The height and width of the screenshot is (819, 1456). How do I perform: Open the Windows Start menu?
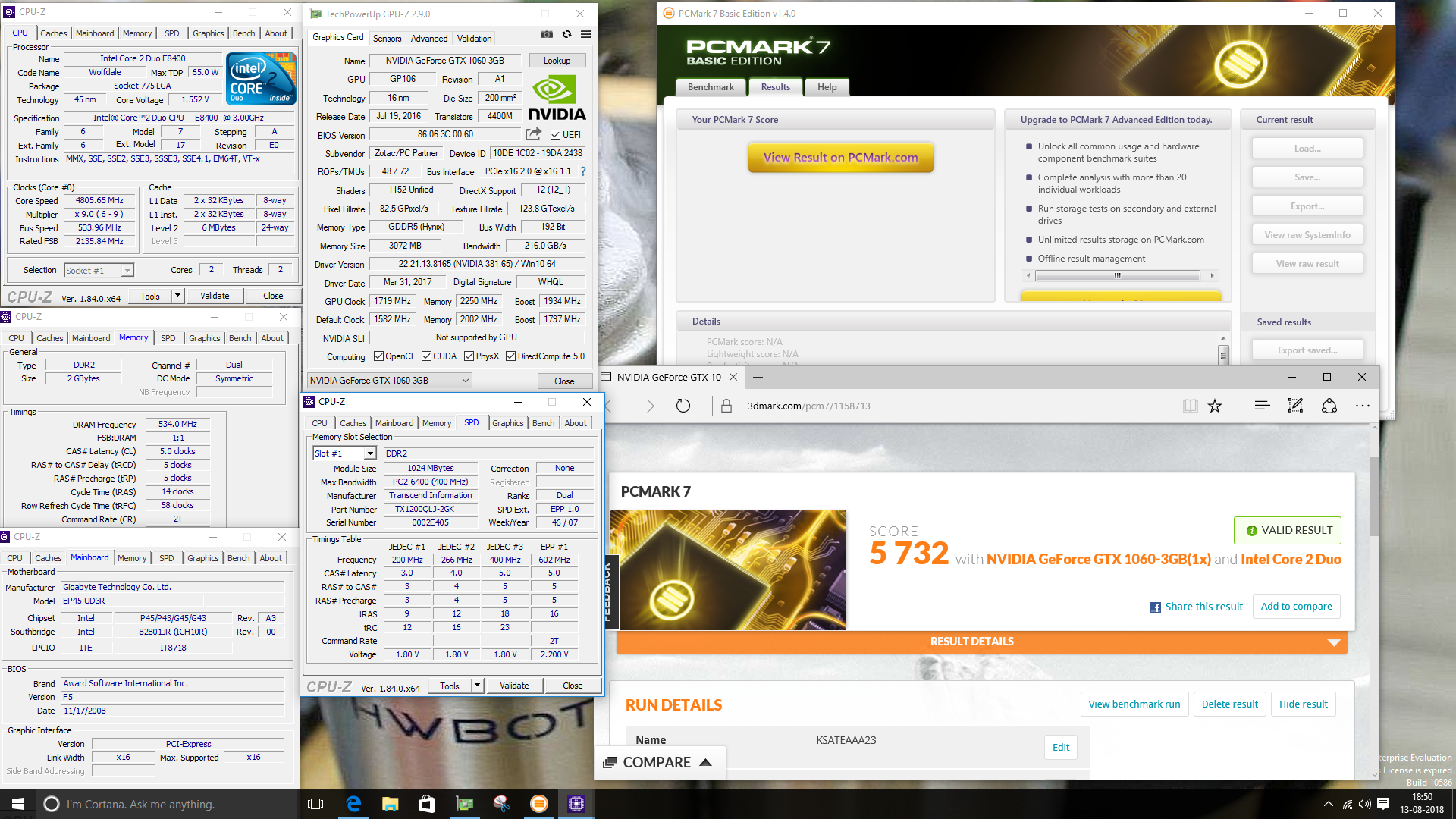tap(18, 804)
